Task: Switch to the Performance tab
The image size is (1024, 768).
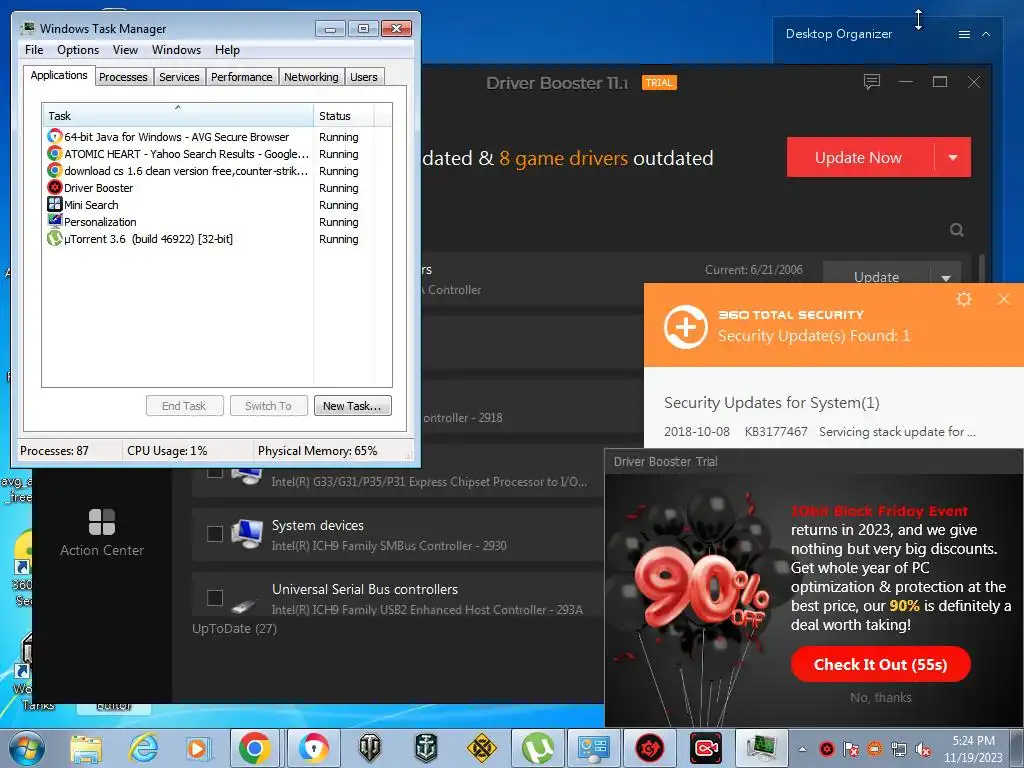Action: 242,77
